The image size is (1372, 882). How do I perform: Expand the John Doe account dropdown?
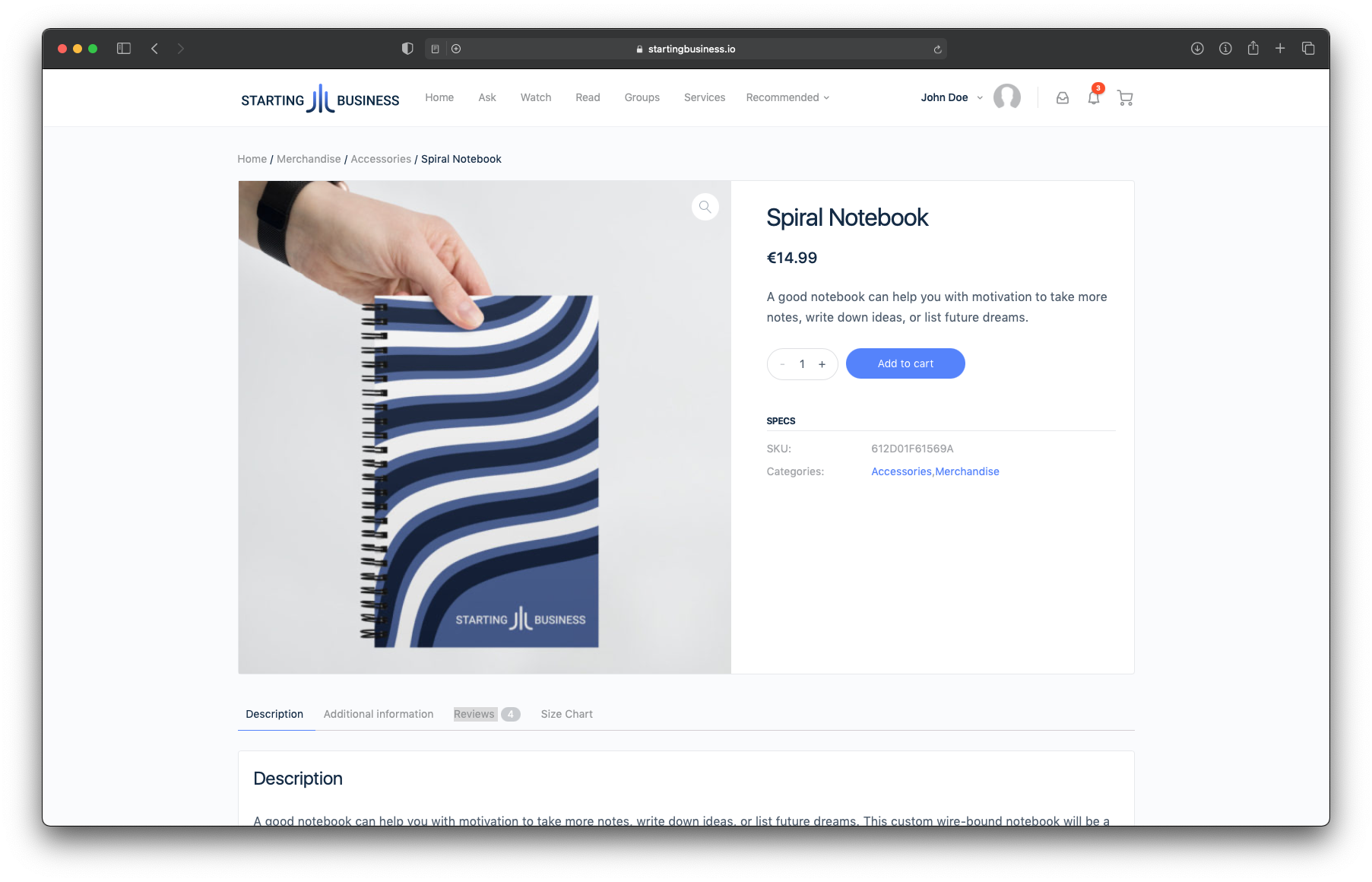[x=952, y=97]
